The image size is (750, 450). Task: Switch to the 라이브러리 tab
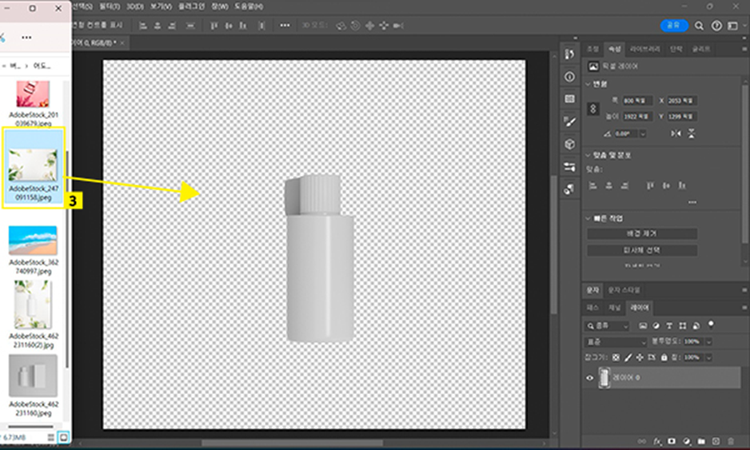[644, 48]
